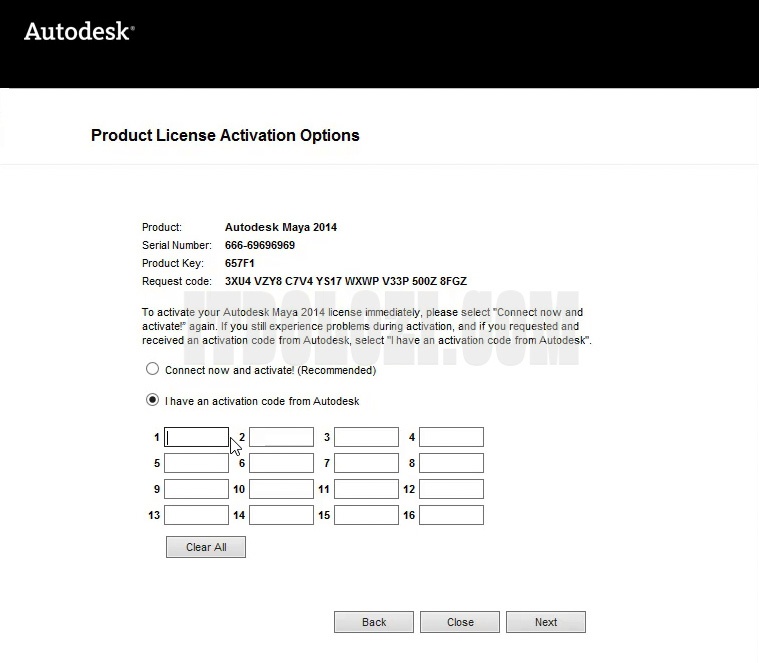Click the serial number 666-69696969
Screen dimensions: 759x663
(260, 245)
